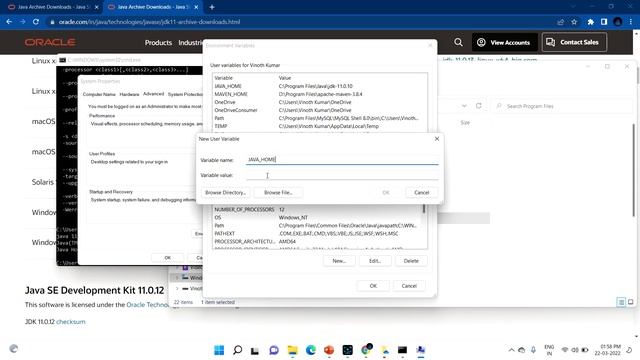The width and height of the screenshot is (640, 360).
Task: Open File Explorer from the taskbar
Action: [x=292, y=350]
